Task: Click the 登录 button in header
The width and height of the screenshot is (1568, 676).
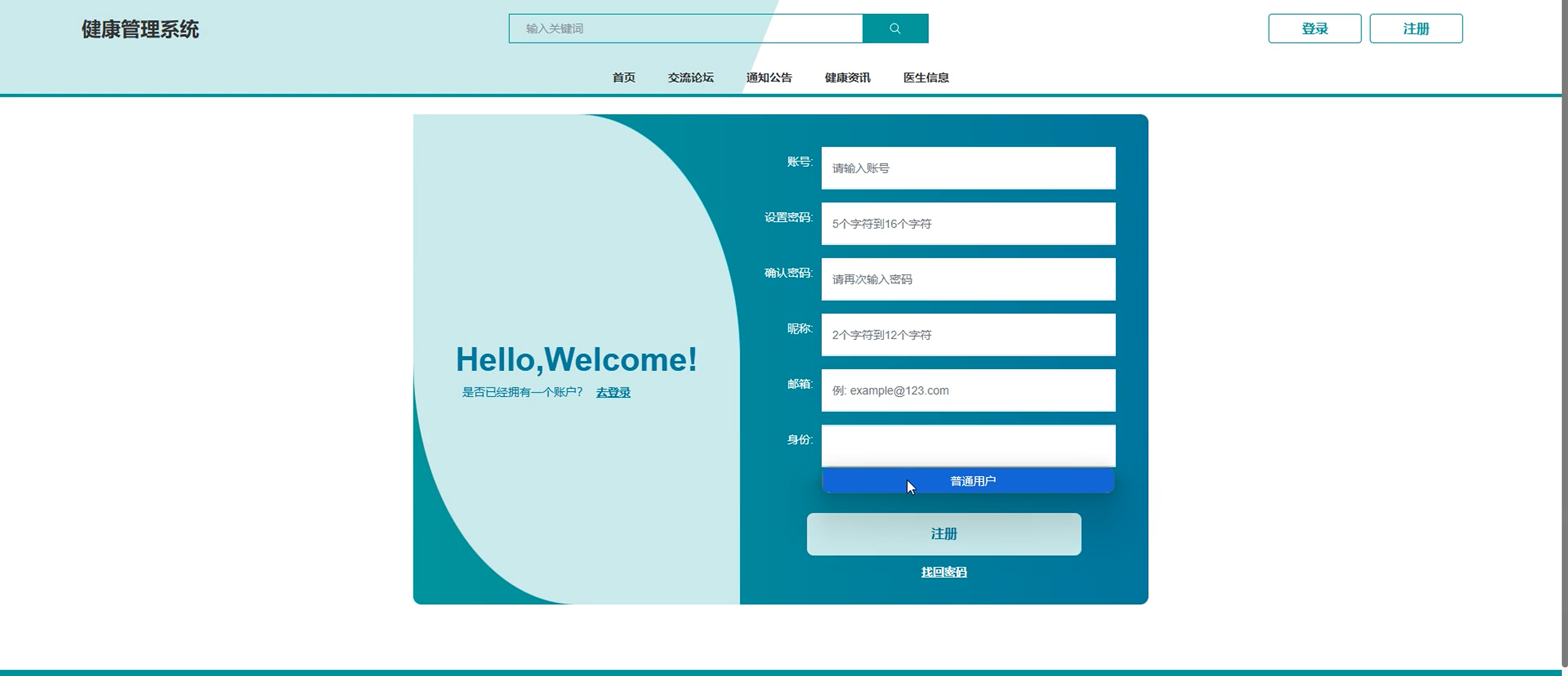Action: [x=1314, y=29]
